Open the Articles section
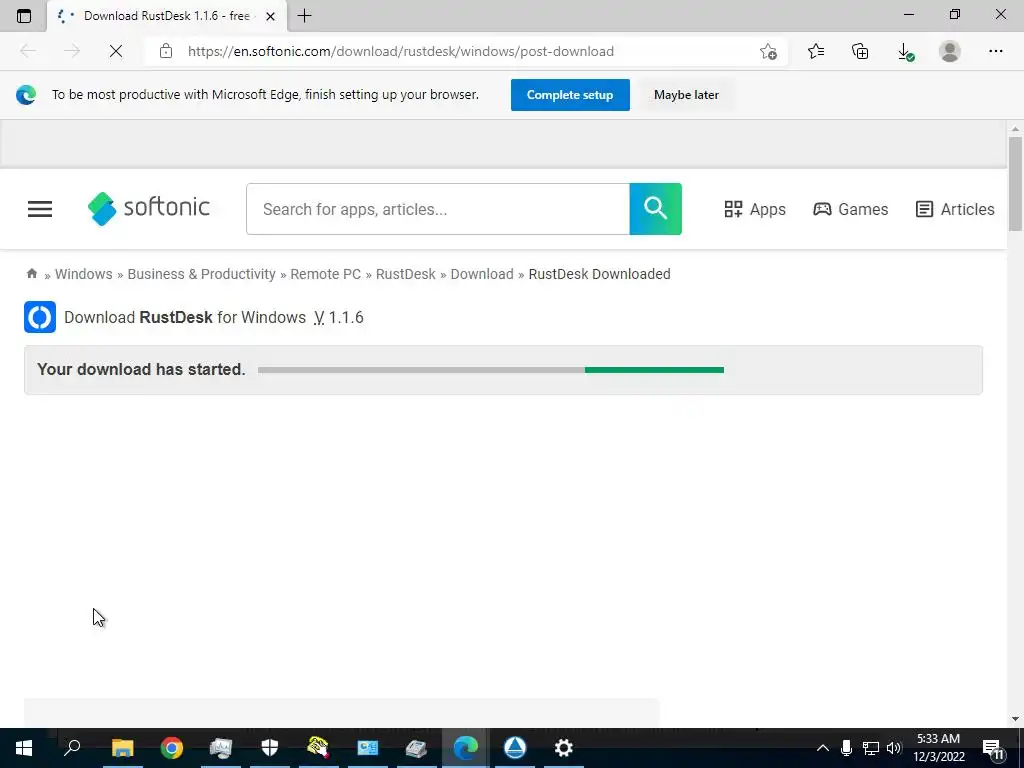 coord(955,209)
